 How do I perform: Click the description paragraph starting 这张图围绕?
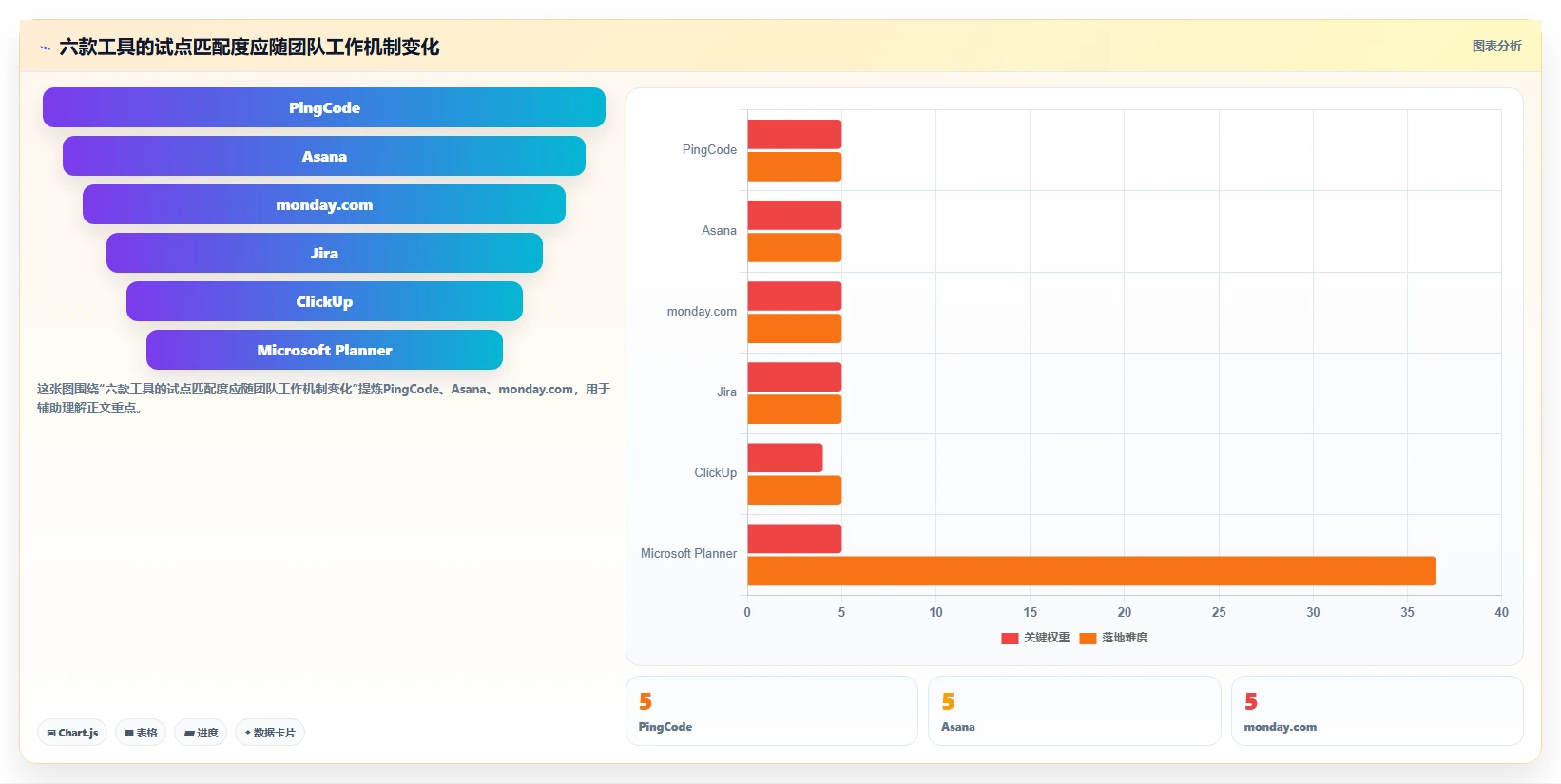point(323,398)
